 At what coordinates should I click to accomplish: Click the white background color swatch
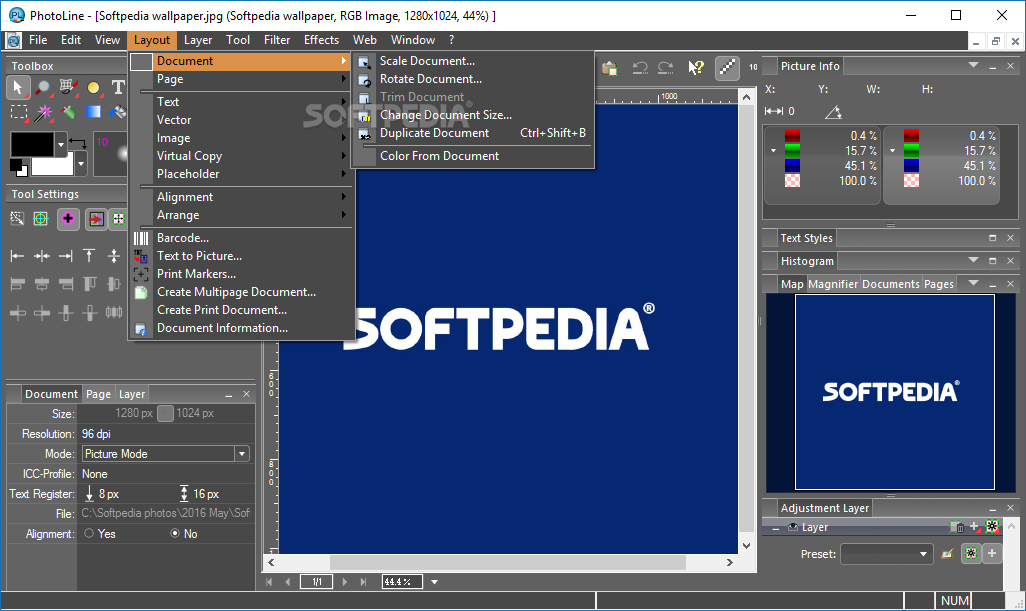point(52,166)
